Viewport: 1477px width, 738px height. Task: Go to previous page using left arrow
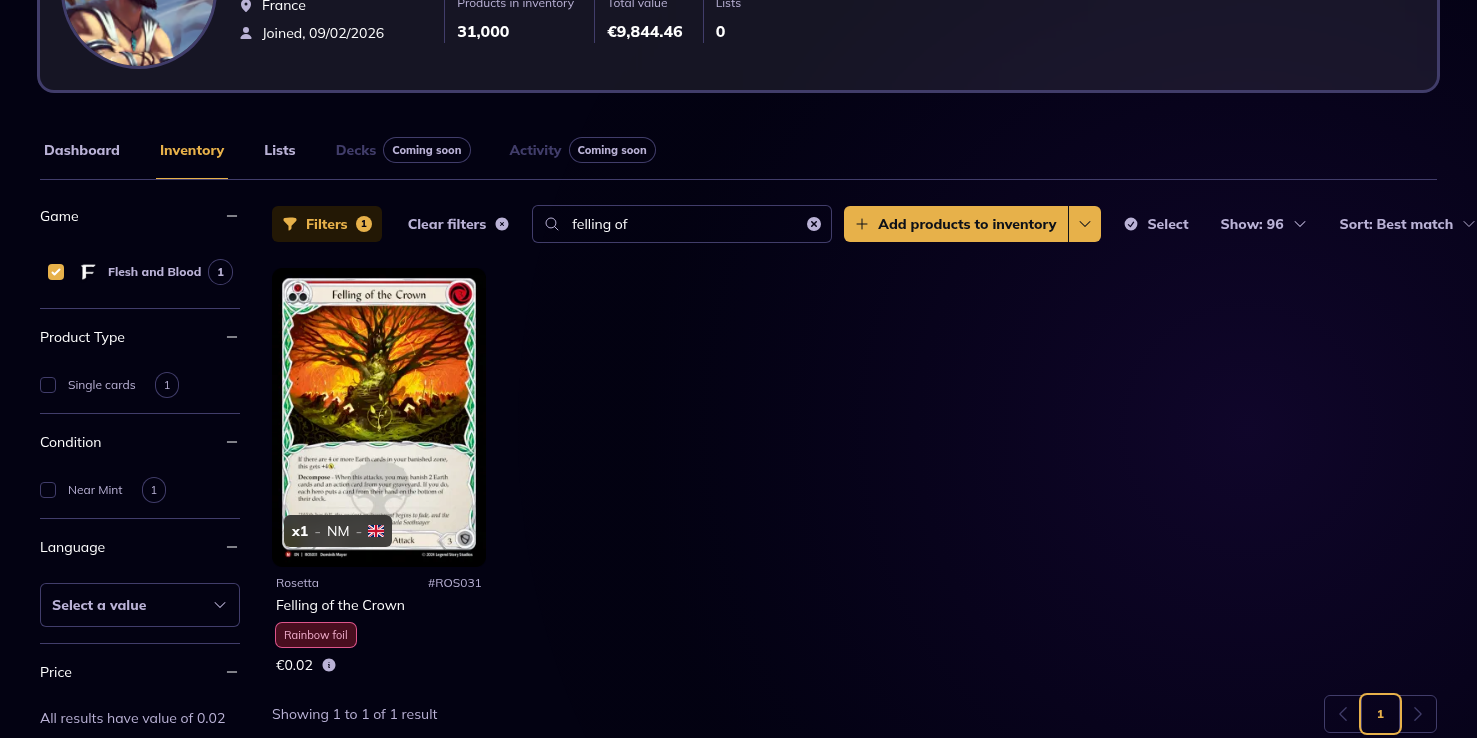coord(1342,714)
